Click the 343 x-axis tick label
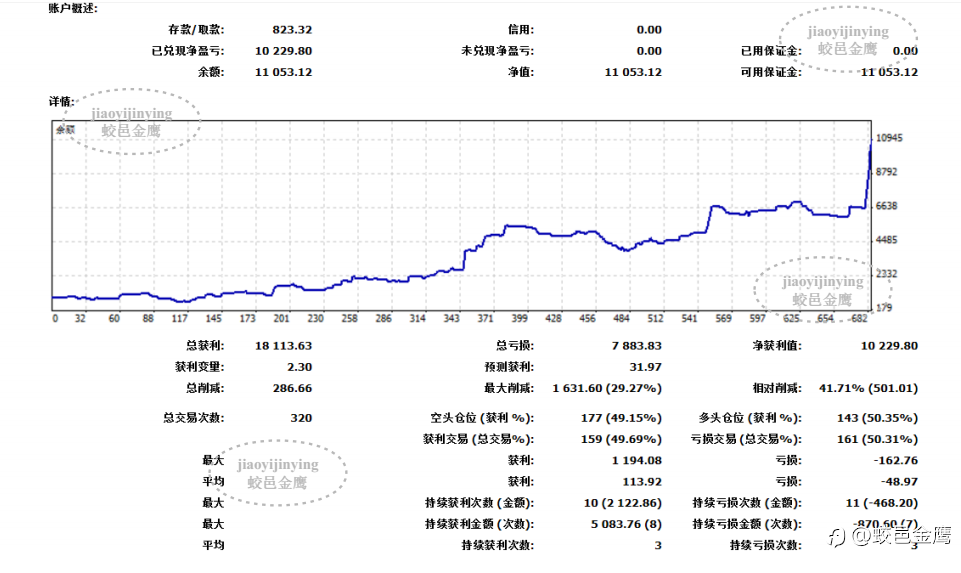The width and height of the screenshot is (961, 573). click(x=451, y=318)
